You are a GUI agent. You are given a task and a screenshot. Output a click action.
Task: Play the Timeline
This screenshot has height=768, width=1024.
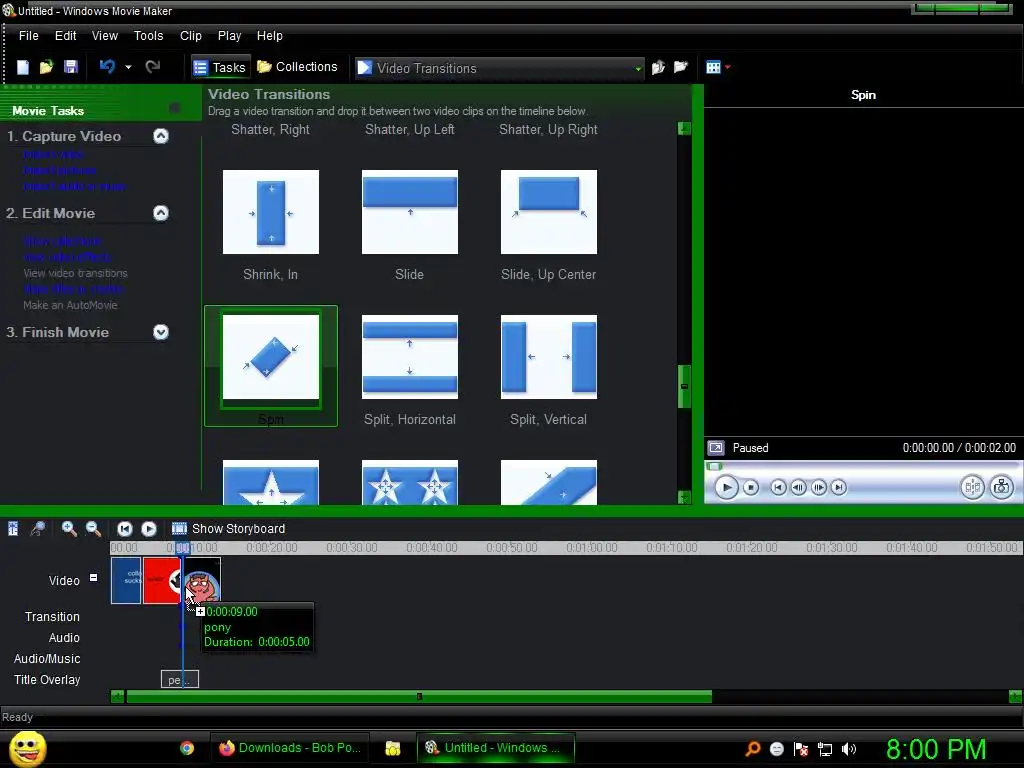[149, 528]
